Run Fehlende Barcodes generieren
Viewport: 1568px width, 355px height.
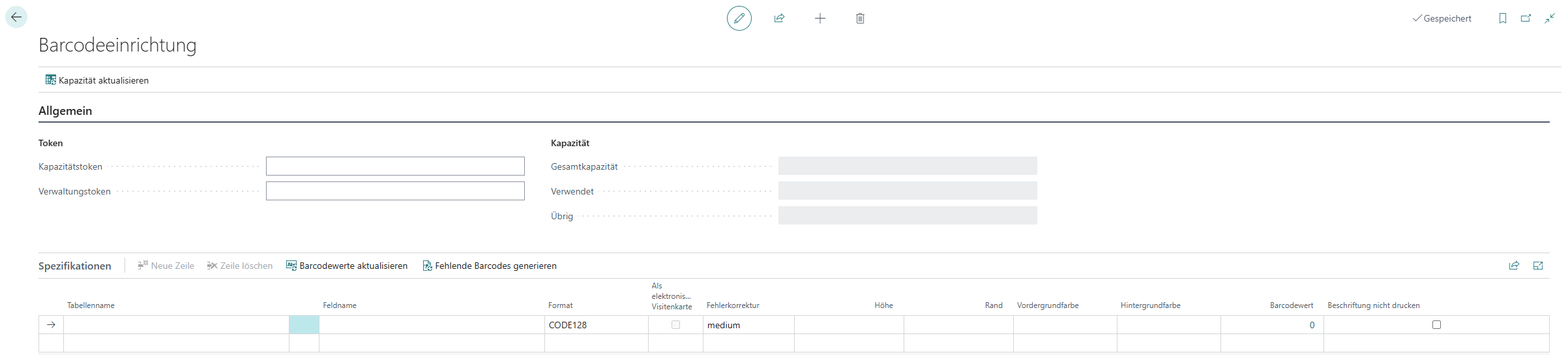tap(490, 266)
